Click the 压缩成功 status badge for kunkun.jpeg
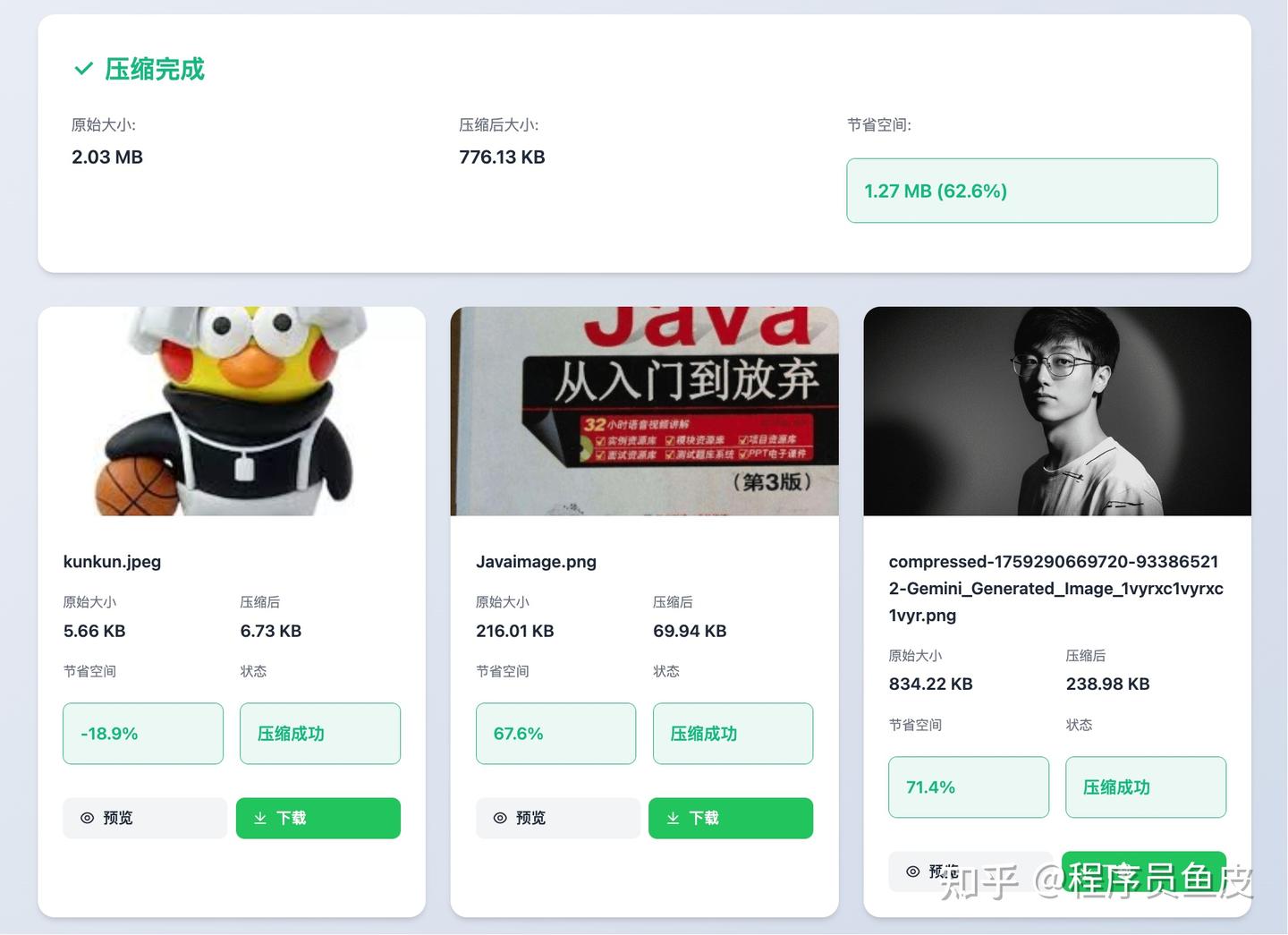The height and width of the screenshot is (935, 1288). 319,734
